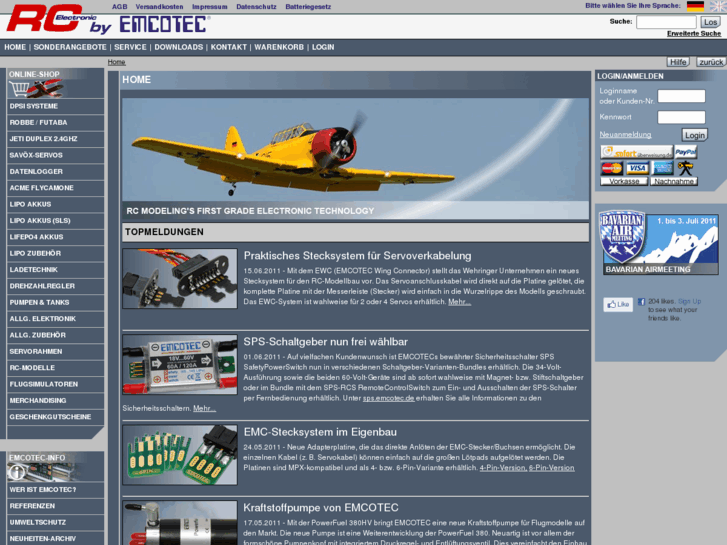Open the sps.emcotec.de link
The height and width of the screenshot is (545, 727).
click(389, 398)
